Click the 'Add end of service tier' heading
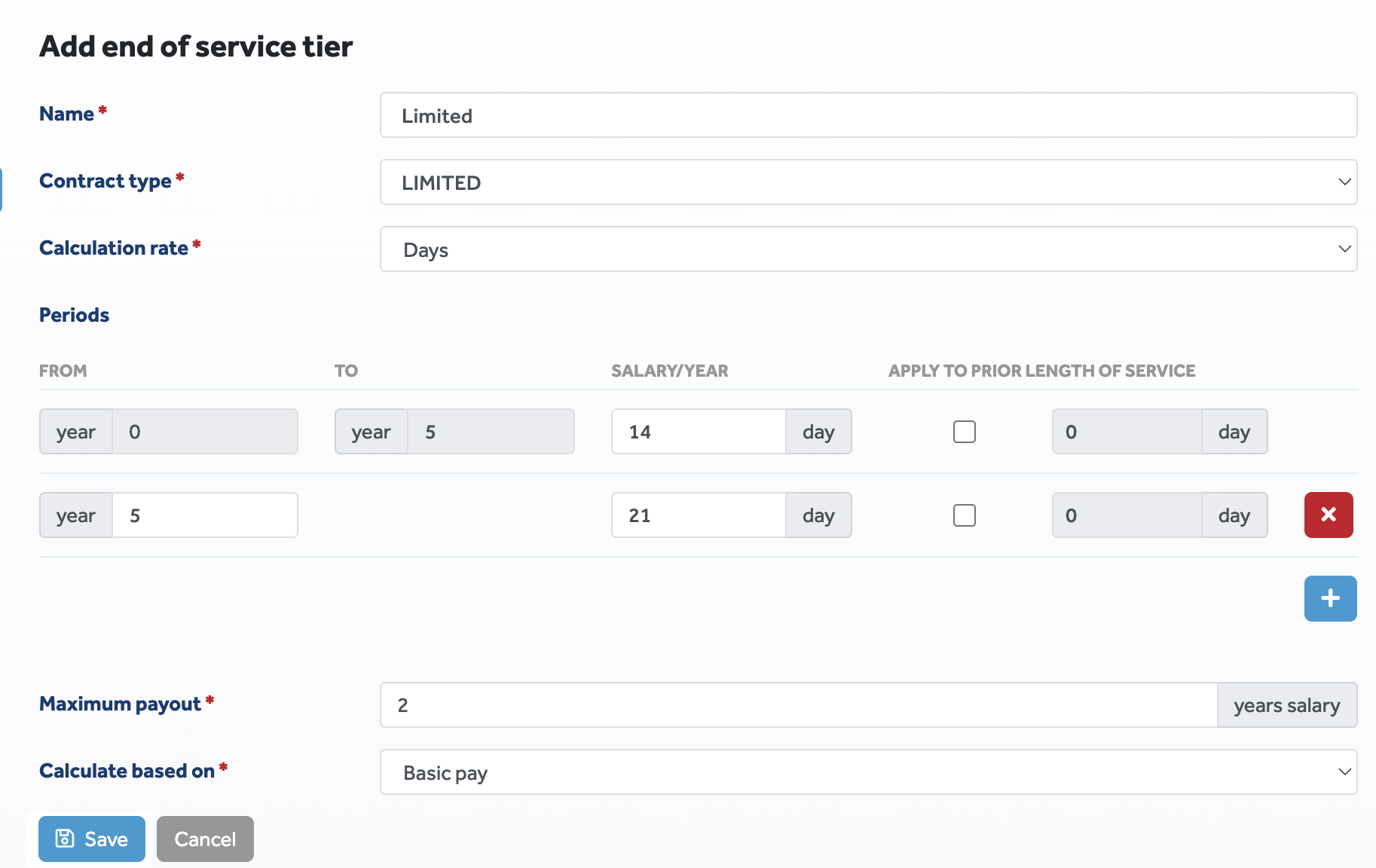Screen dimensions: 1376x868 (196, 47)
